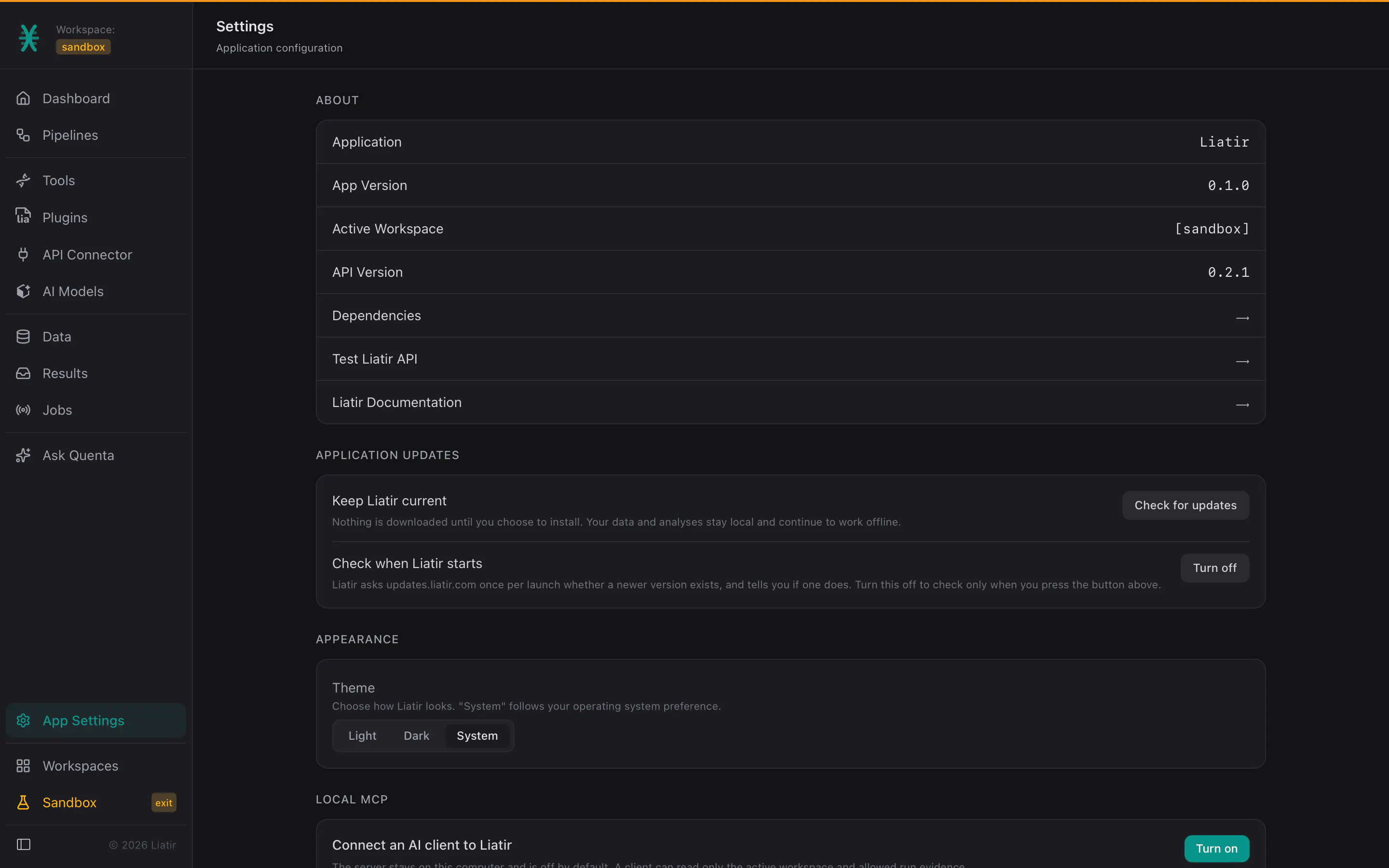Screen dimensions: 1389x868
Task: Click the Plugins icon in sidebar
Action: (23, 217)
